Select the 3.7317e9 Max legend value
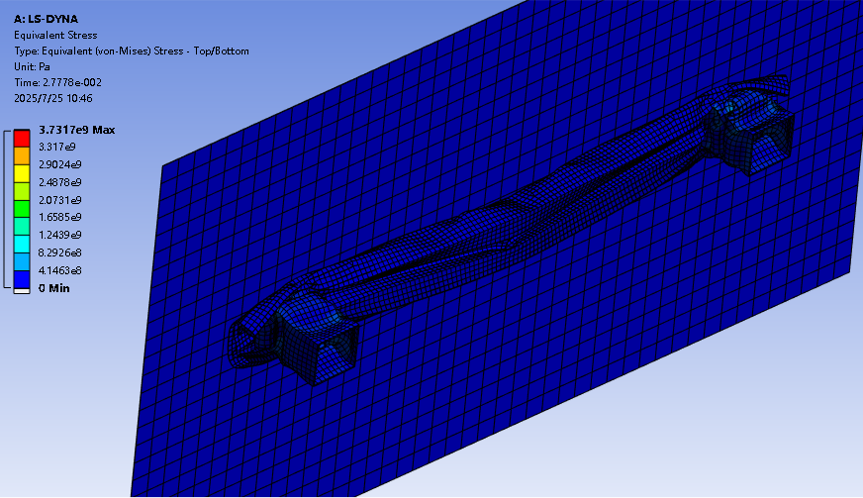Image resolution: width=863 pixels, height=498 pixels. 77,130
